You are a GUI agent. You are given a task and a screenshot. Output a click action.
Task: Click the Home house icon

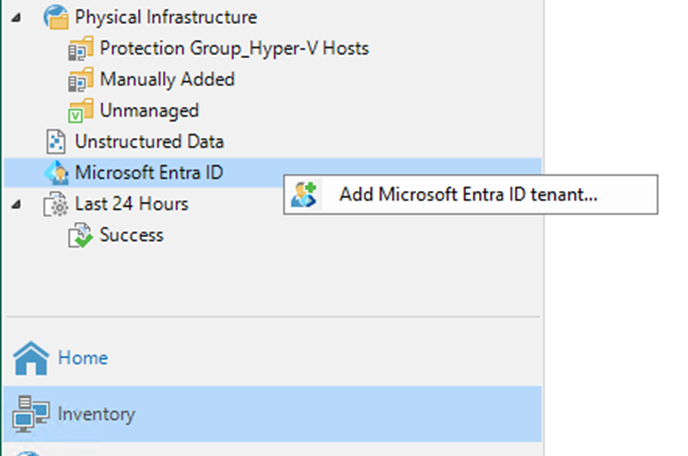click(x=31, y=358)
